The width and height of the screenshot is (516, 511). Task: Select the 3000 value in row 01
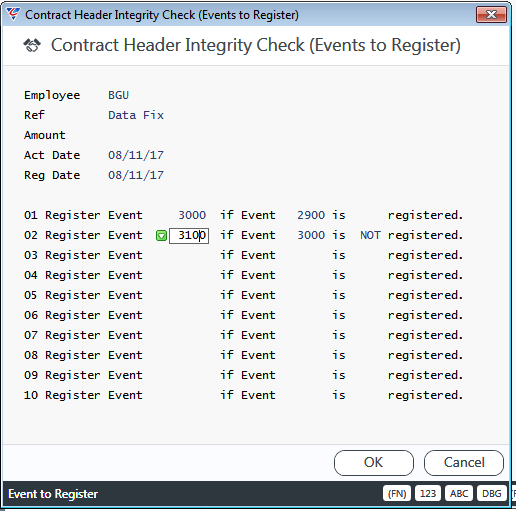(x=192, y=215)
